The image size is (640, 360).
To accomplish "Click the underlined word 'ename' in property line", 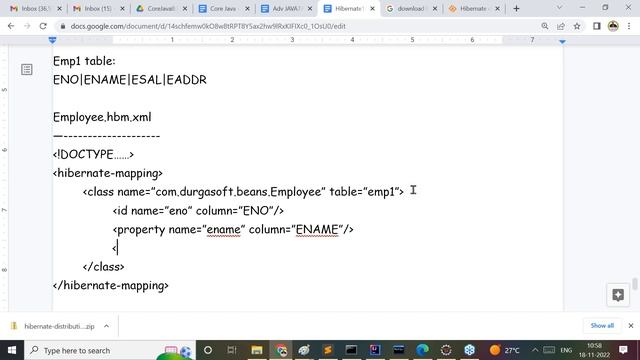I will [224, 230].
